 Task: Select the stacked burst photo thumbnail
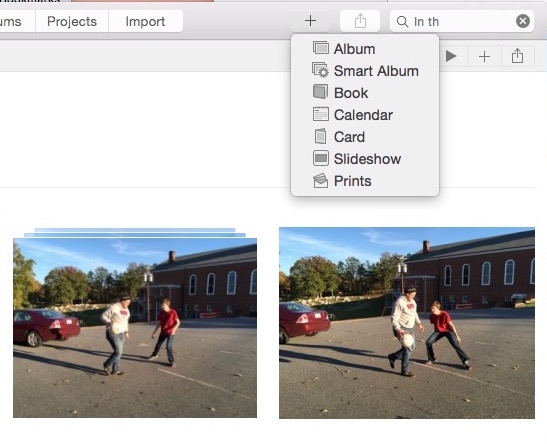point(135,323)
